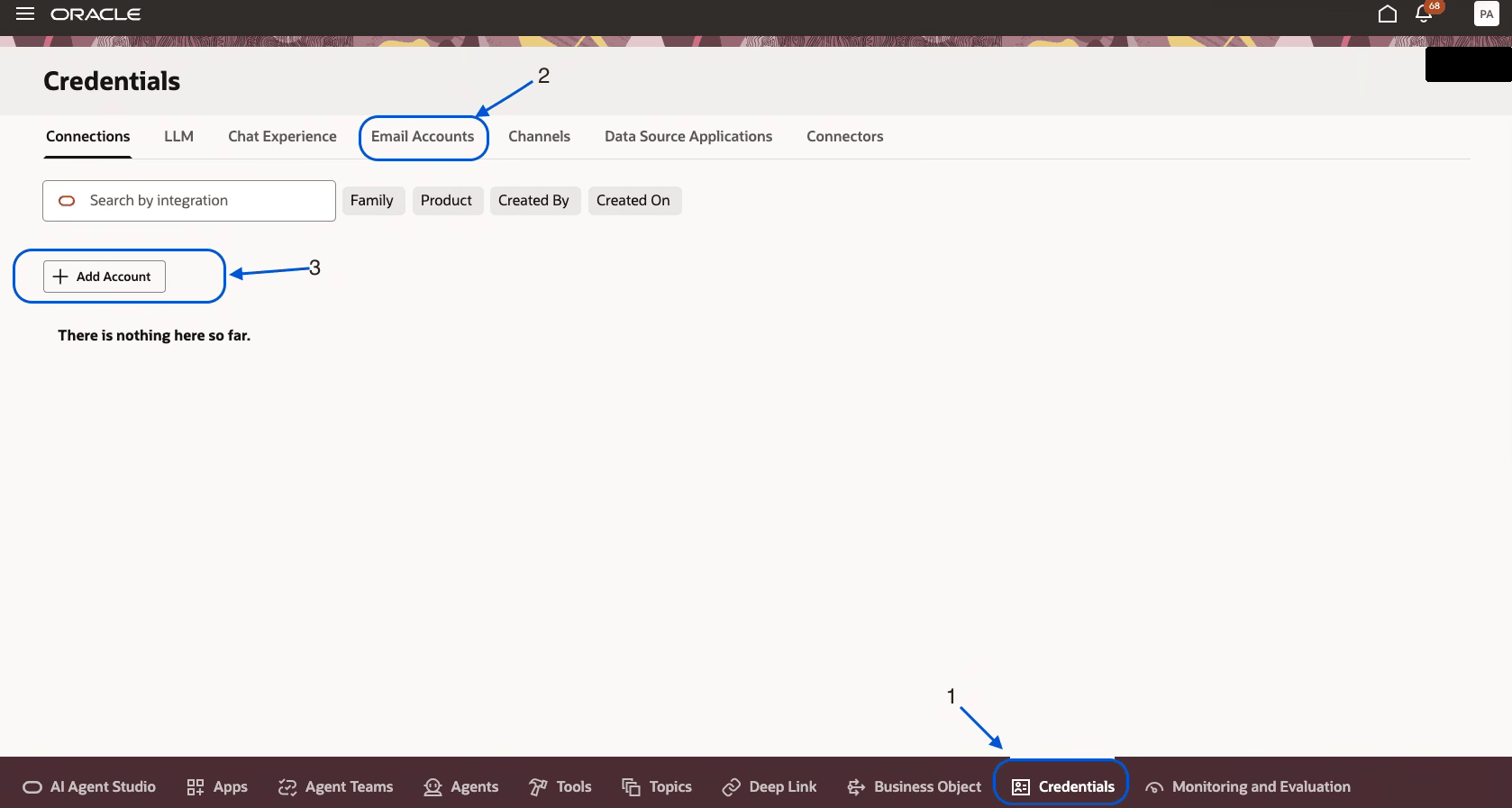Click the Monitoring and Evaluation gauge icon
The image size is (1512, 808).
coord(1154,787)
